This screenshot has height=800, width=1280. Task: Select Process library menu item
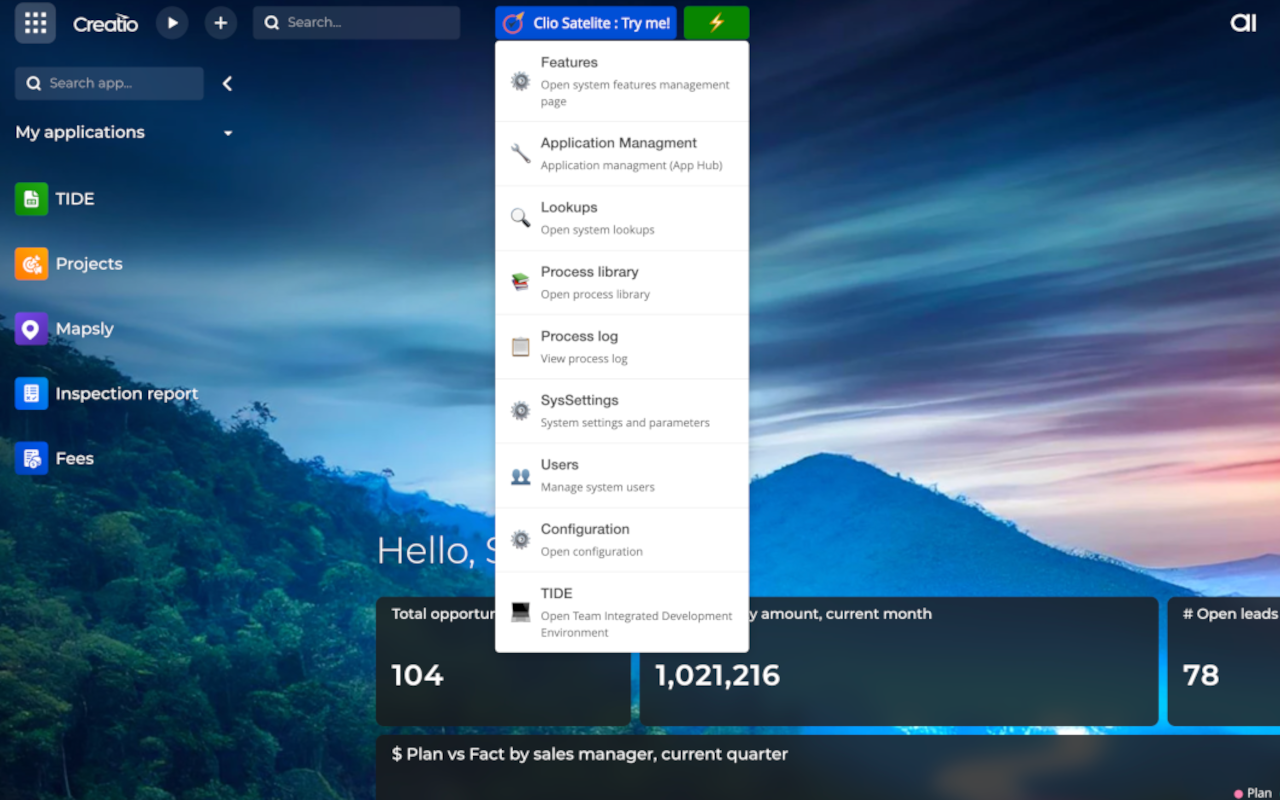pos(622,282)
